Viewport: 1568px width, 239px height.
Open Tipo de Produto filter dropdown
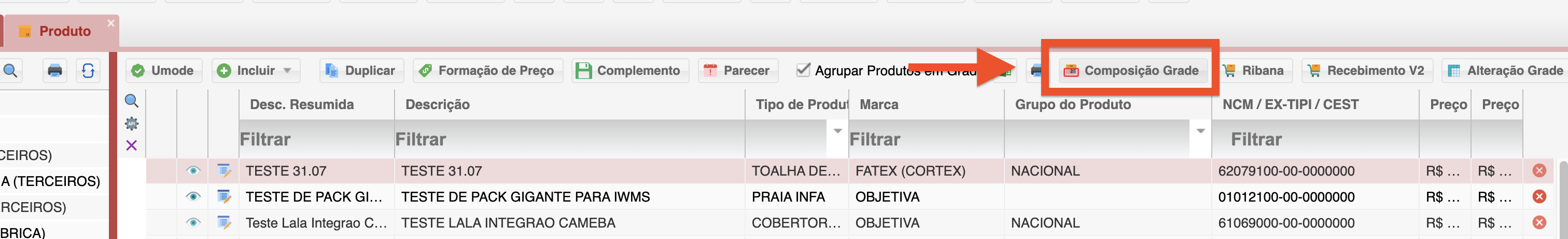pos(837,131)
